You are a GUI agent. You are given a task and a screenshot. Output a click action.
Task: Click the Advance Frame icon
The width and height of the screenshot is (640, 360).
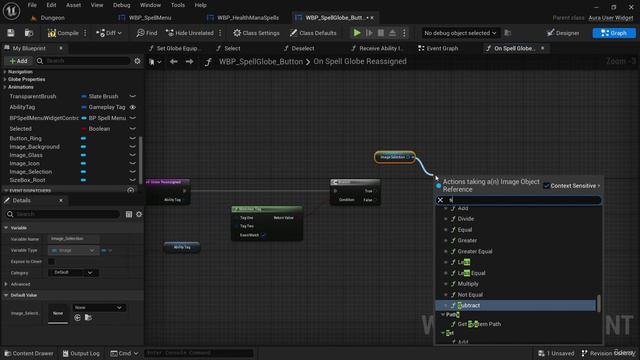[369, 33]
